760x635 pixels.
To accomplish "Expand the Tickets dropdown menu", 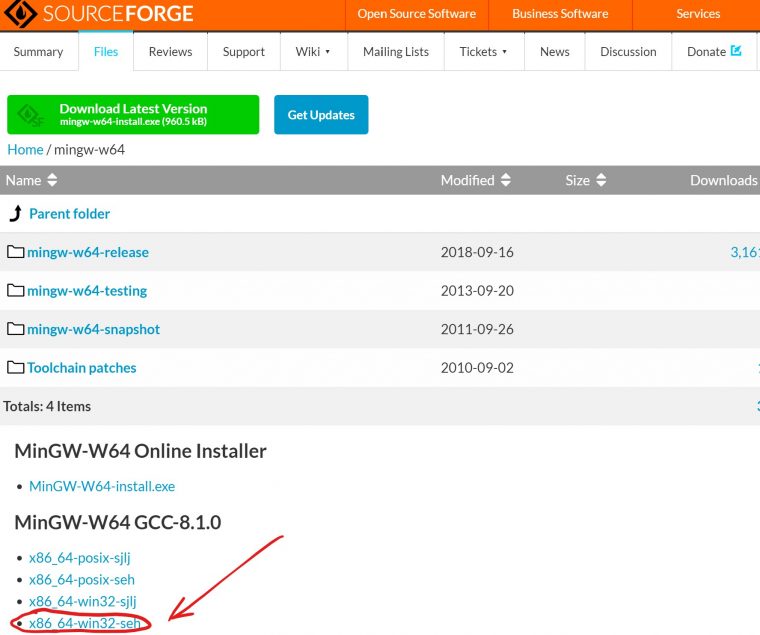I will 504,52.
